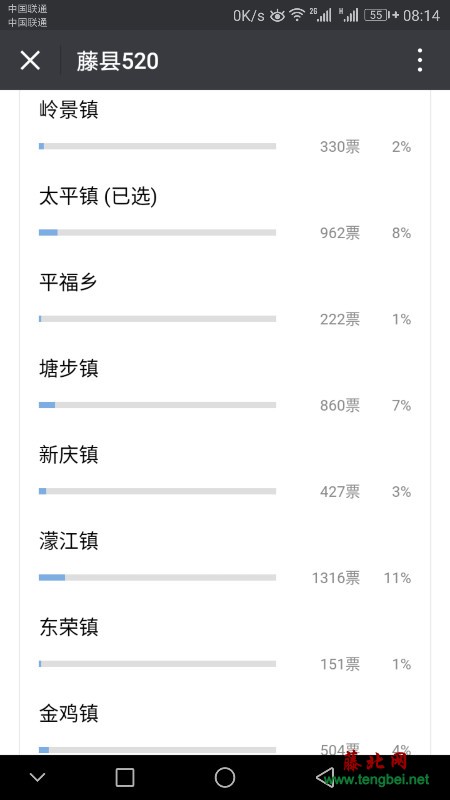This screenshot has width=450, height=800.
Task: Tap the 藤县520 page title
Action: (x=117, y=61)
